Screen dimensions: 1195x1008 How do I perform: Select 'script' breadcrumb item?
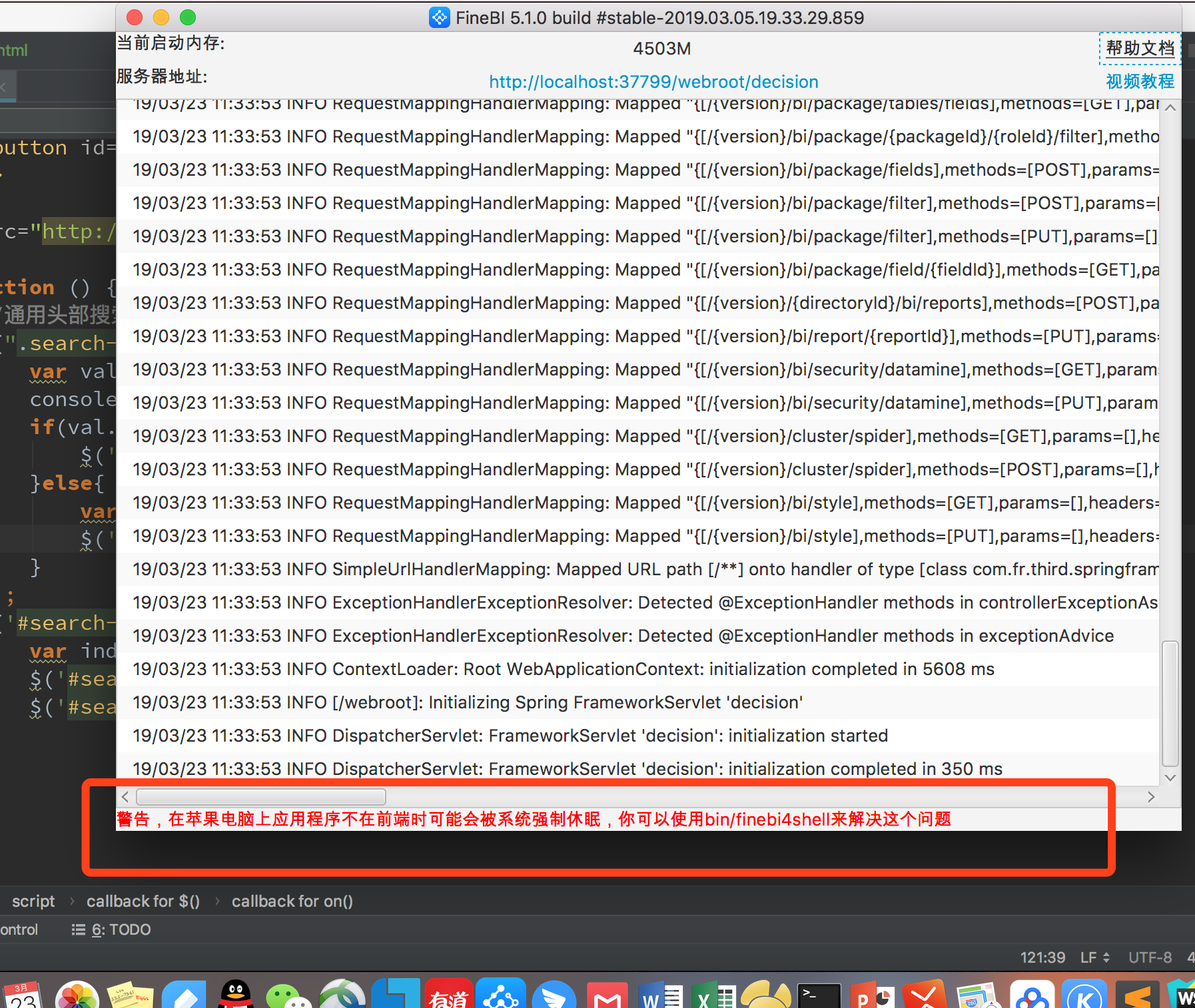coord(33,901)
